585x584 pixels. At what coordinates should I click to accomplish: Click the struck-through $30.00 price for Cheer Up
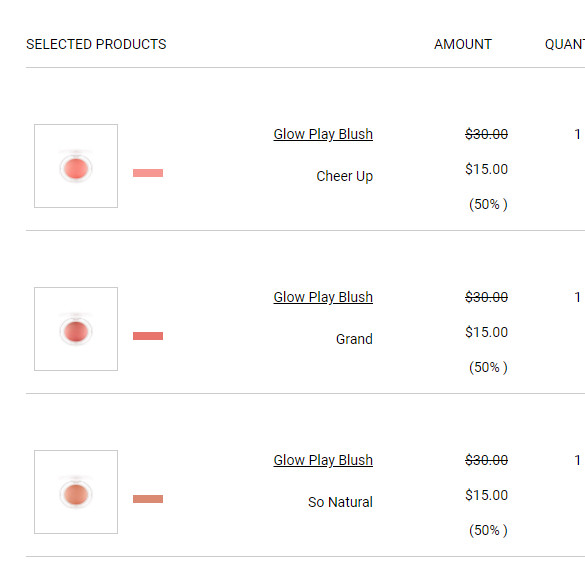(x=487, y=134)
